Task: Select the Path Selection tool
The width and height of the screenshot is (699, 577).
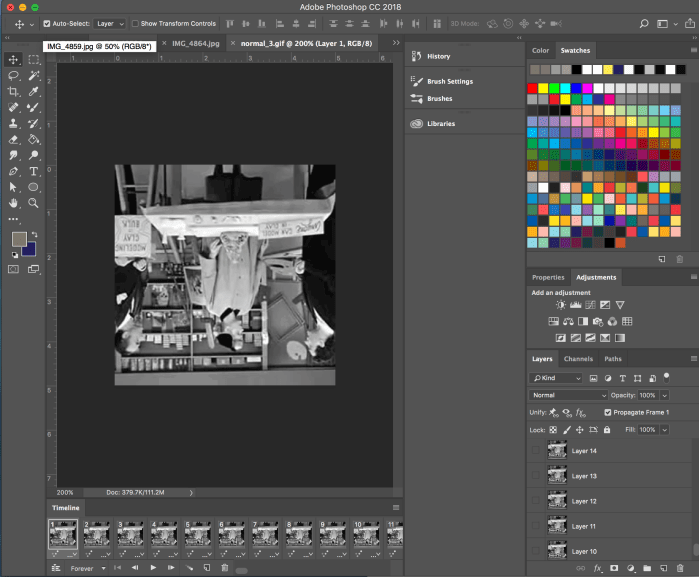Action: (x=13, y=187)
